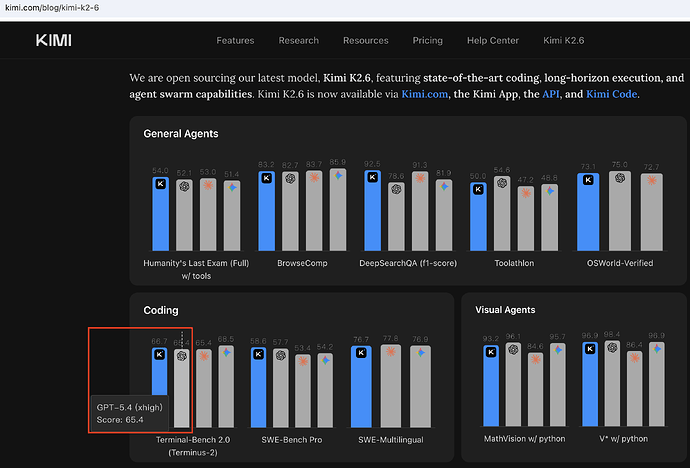Open the Features menu item
The height and width of the screenshot is (468, 690).
[x=235, y=40]
